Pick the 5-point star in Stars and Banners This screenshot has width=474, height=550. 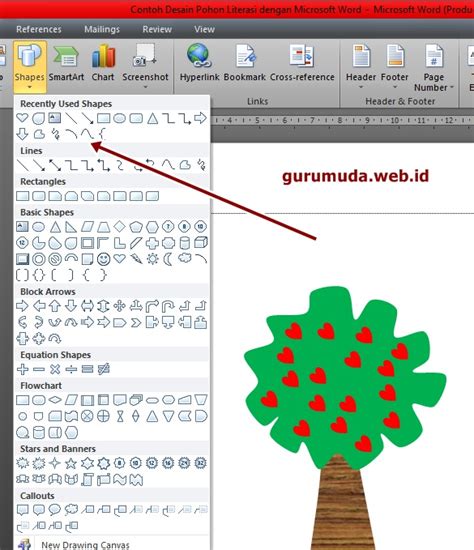[71, 463]
